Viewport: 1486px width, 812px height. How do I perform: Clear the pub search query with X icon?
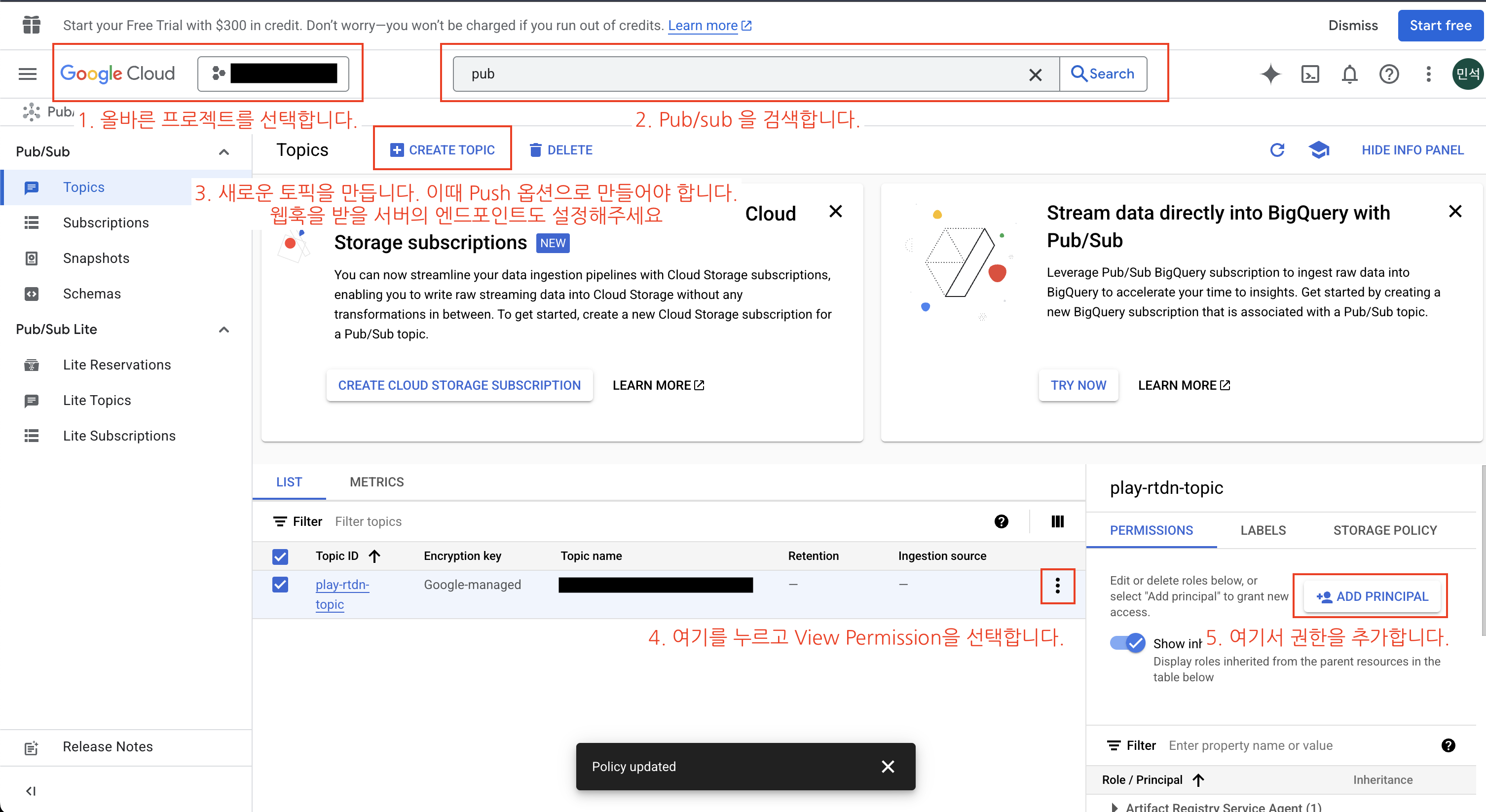(x=1035, y=74)
